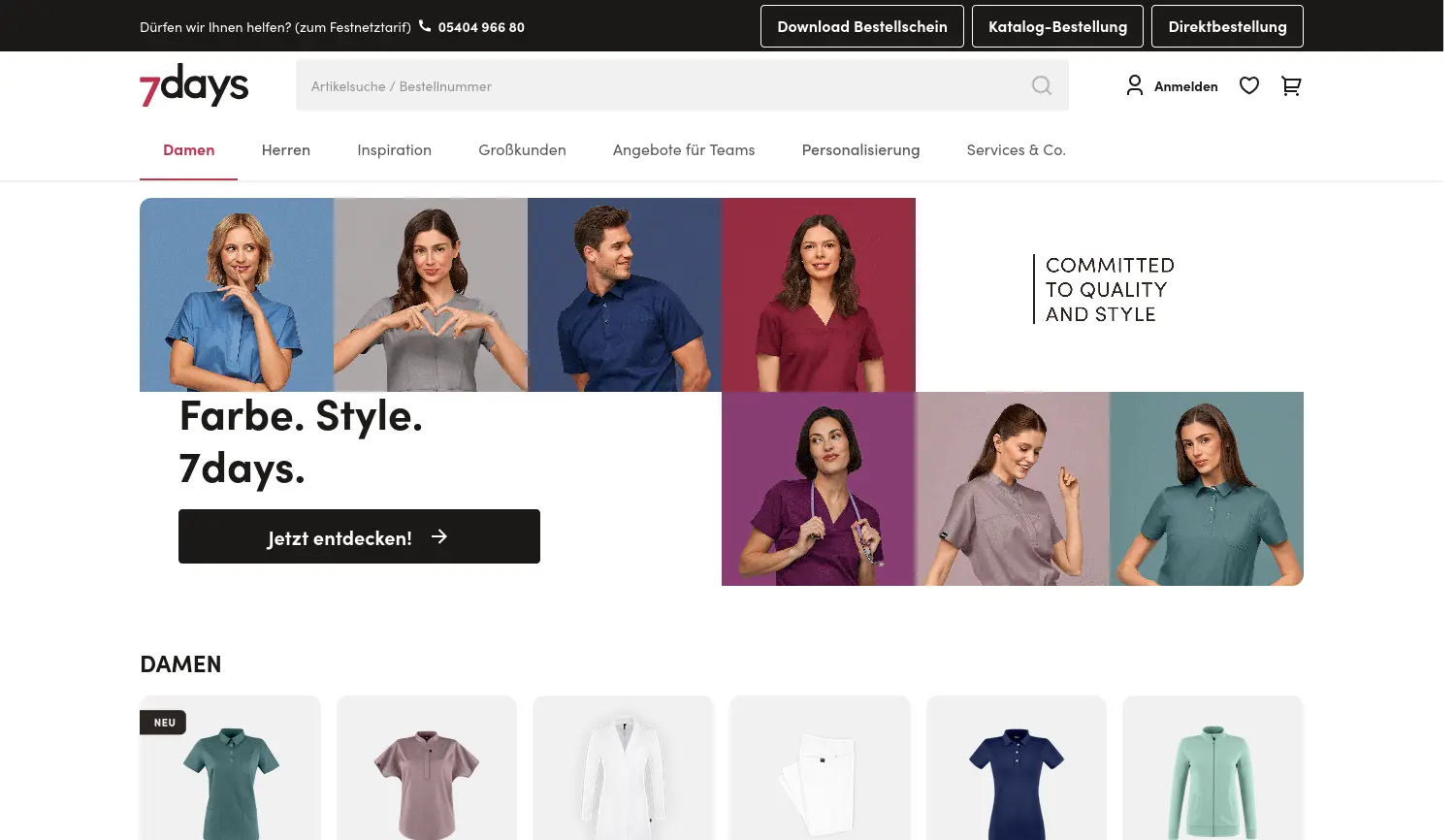Click the 7days logo
1455x840 pixels.
pyautogui.click(x=193, y=85)
